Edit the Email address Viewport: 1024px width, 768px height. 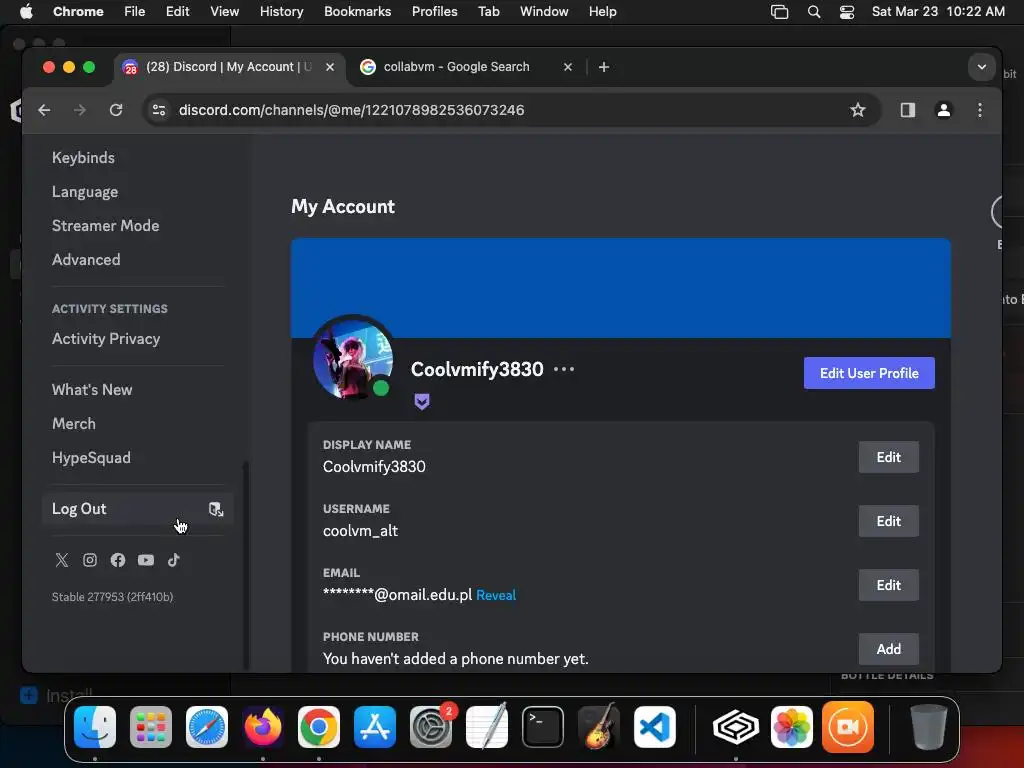point(888,585)
